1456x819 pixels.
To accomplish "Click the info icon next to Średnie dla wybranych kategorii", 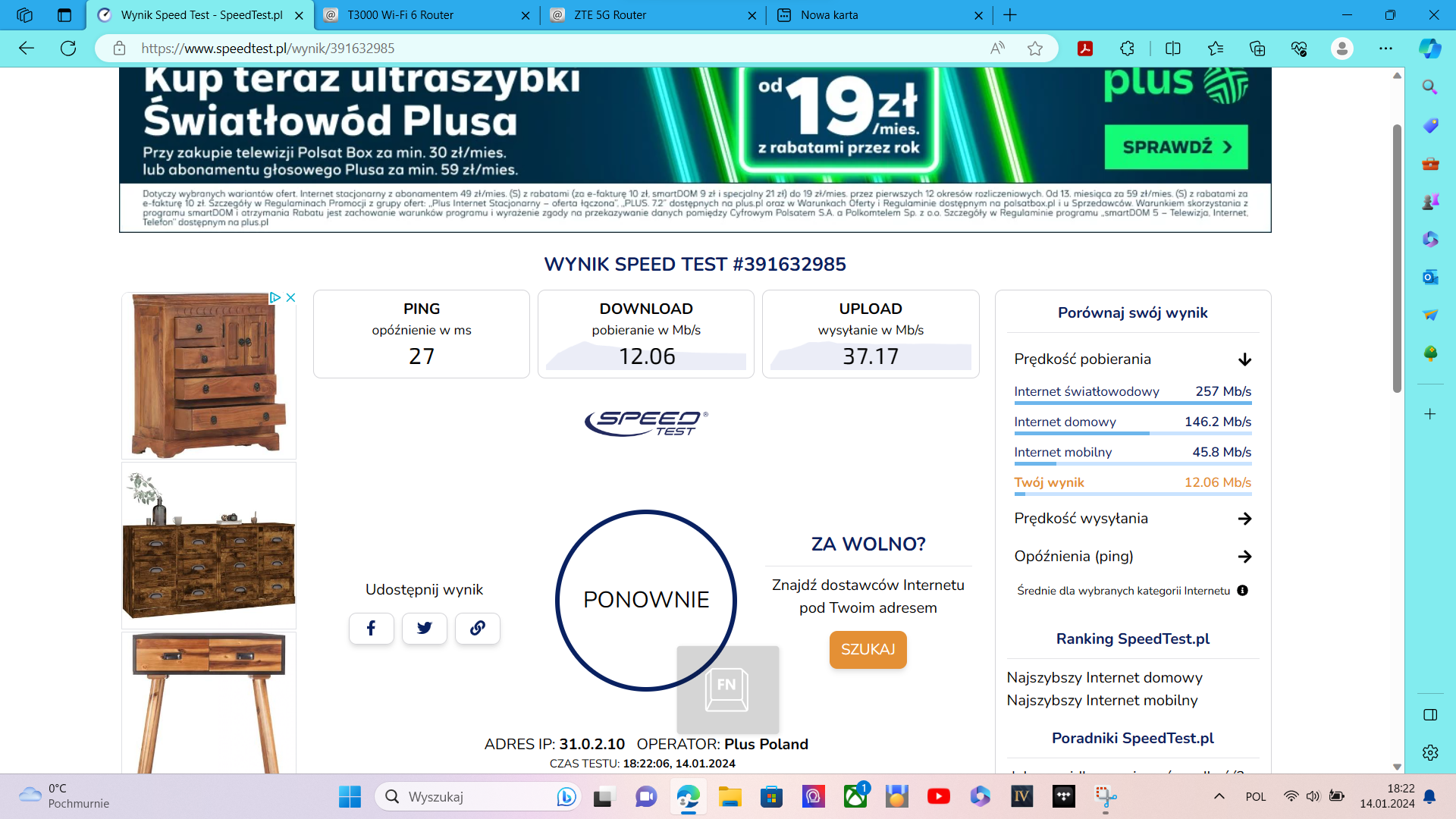I will [x=1242, y=591].
